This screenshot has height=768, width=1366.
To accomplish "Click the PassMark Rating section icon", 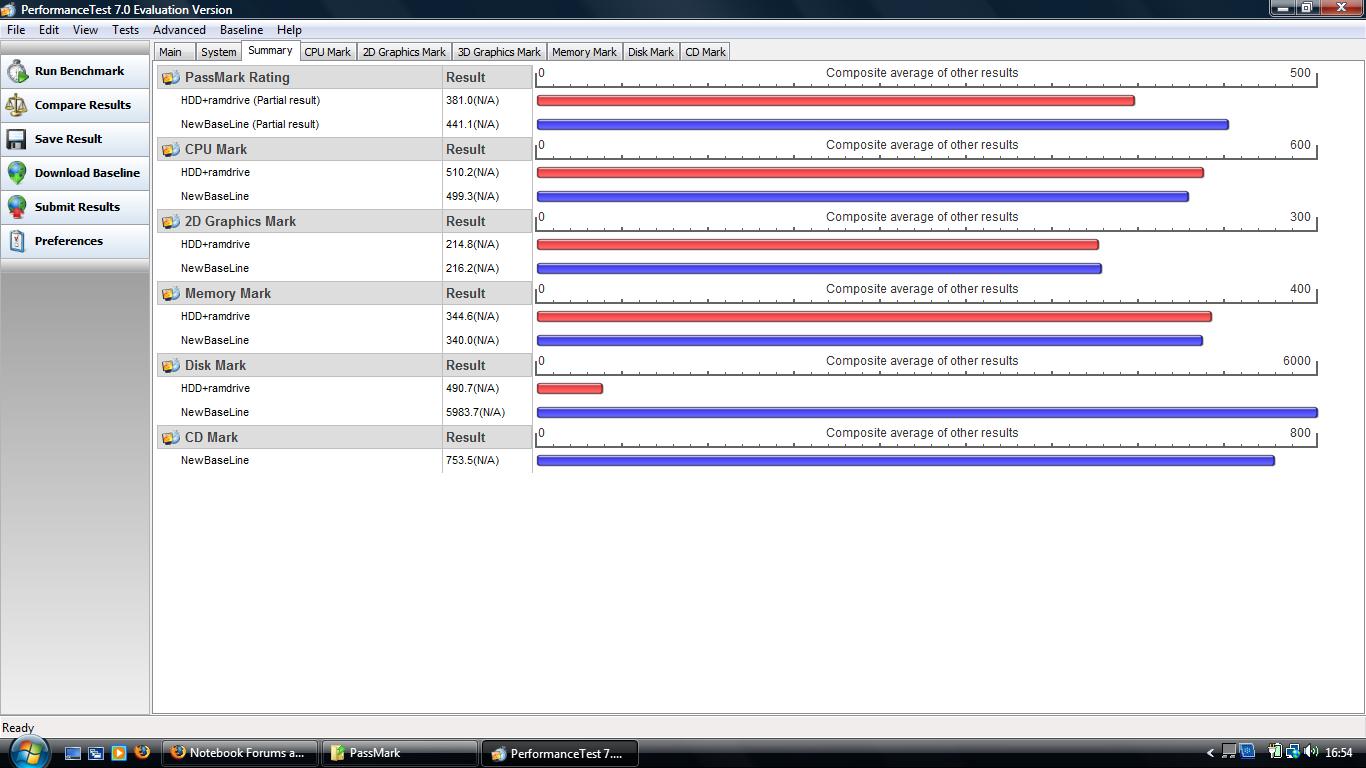I will 171,77.
